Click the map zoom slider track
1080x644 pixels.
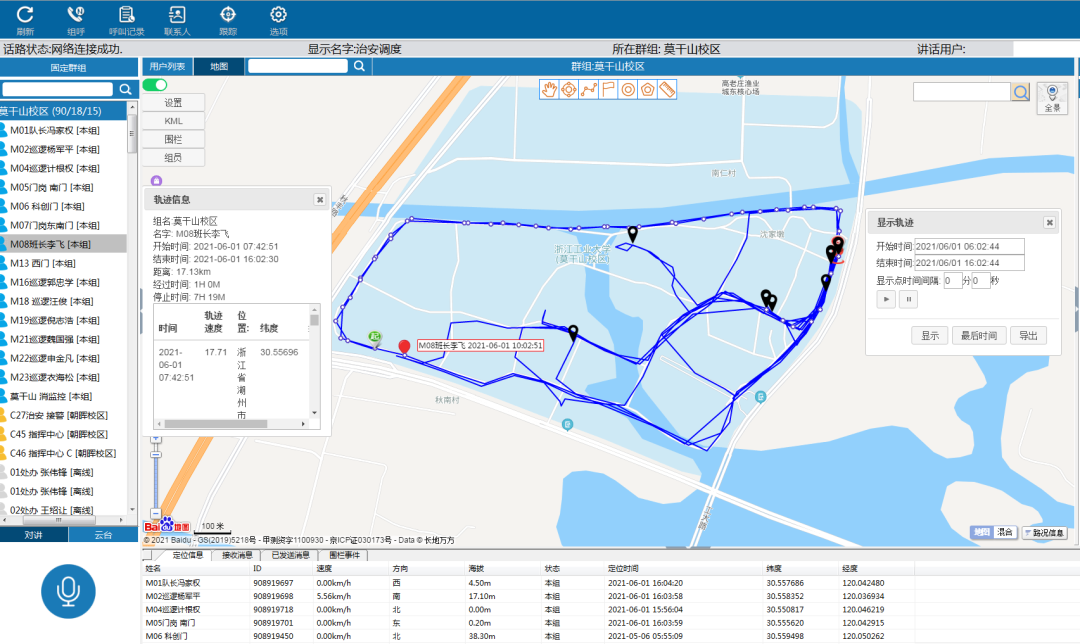point(155,480)
